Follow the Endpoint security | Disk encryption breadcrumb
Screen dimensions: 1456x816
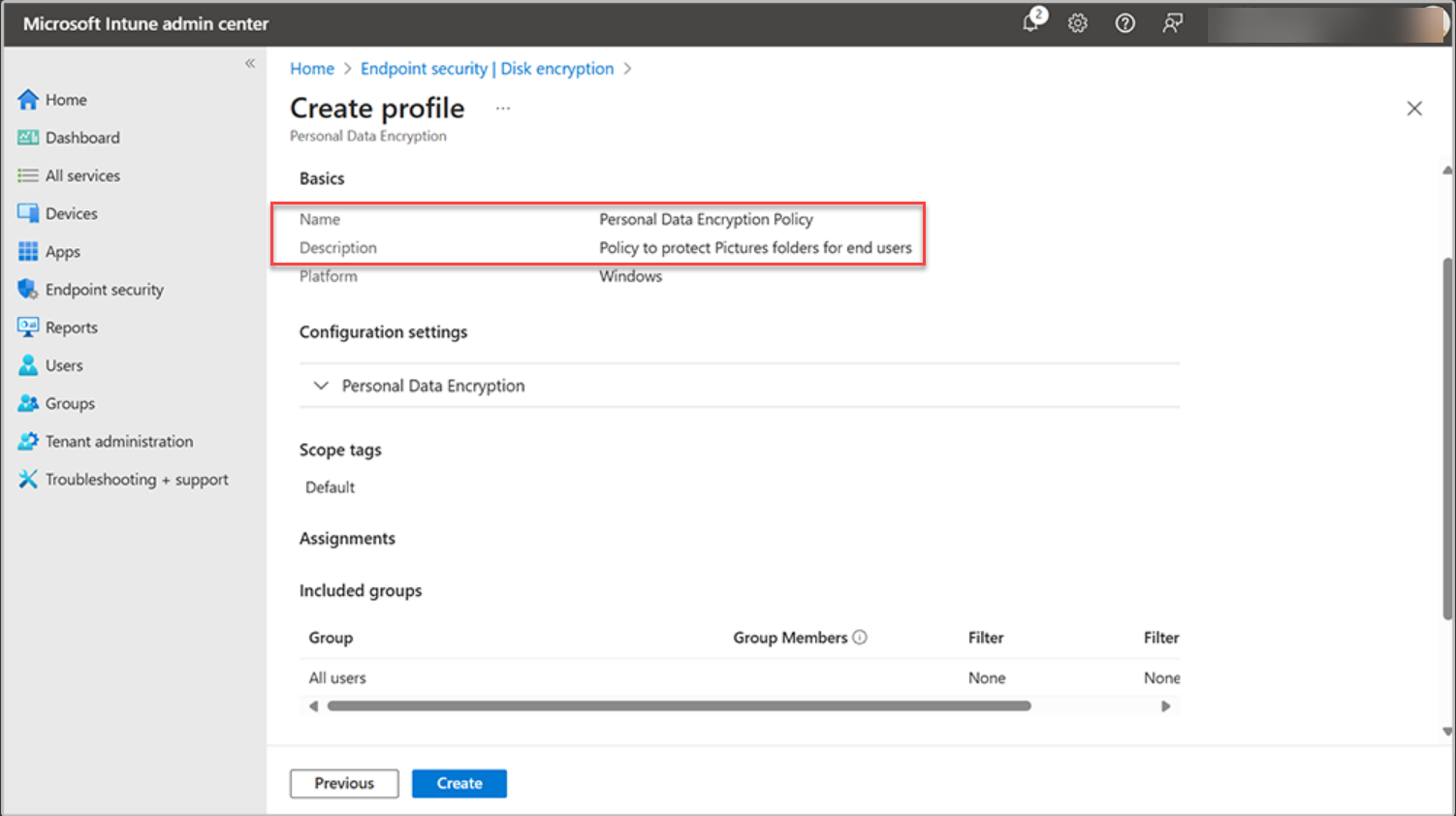click(x=487, y=69)
